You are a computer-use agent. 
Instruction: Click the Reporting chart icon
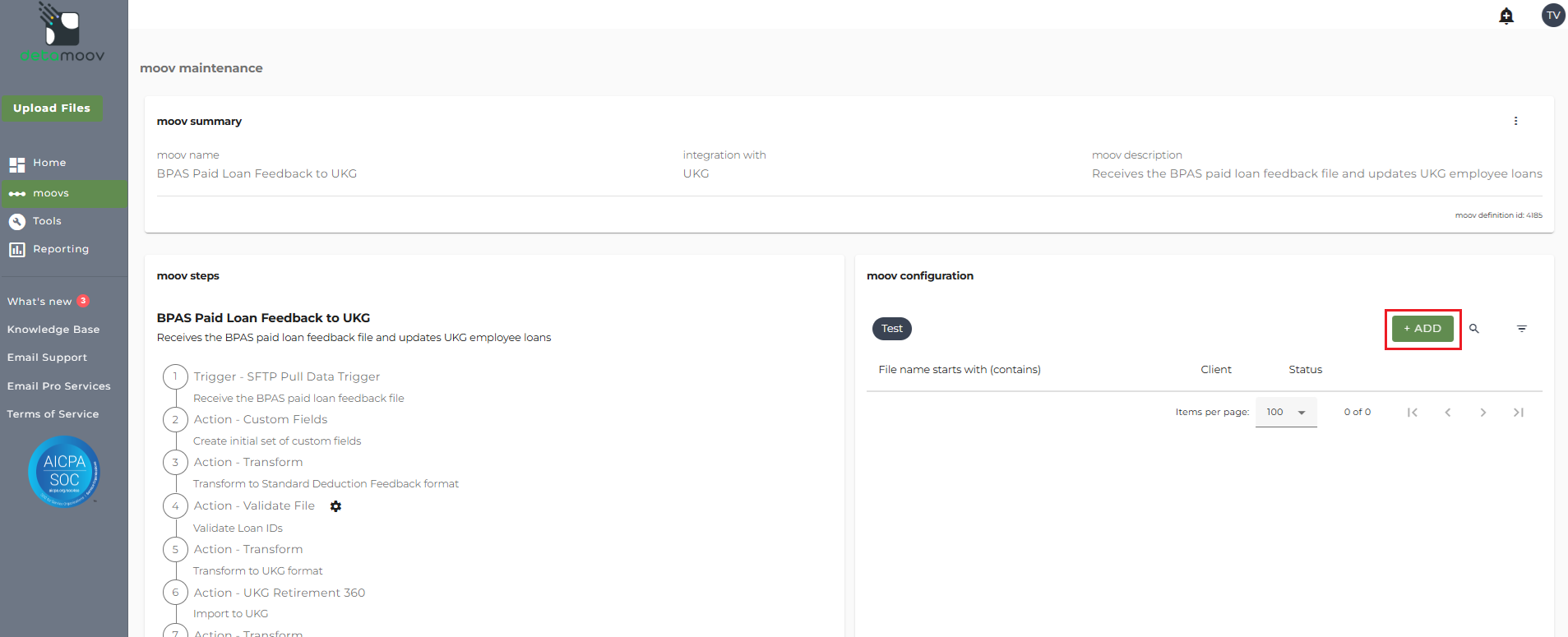[x=17, y=250]
